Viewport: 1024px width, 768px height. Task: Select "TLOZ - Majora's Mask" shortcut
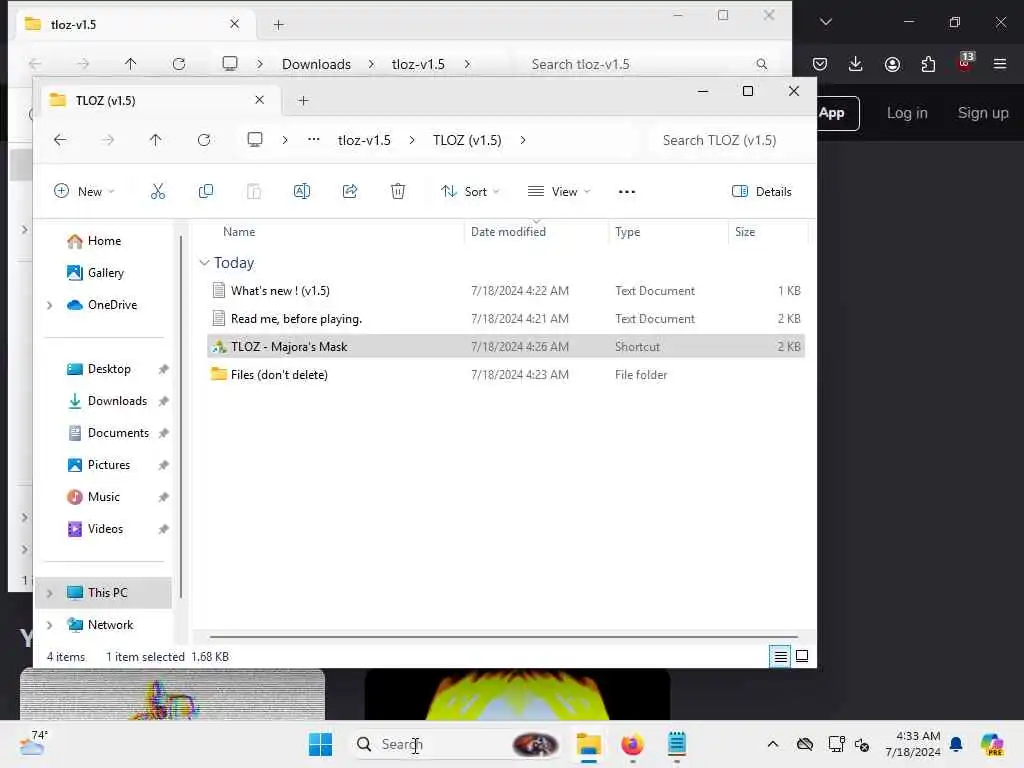coord(506,347)
